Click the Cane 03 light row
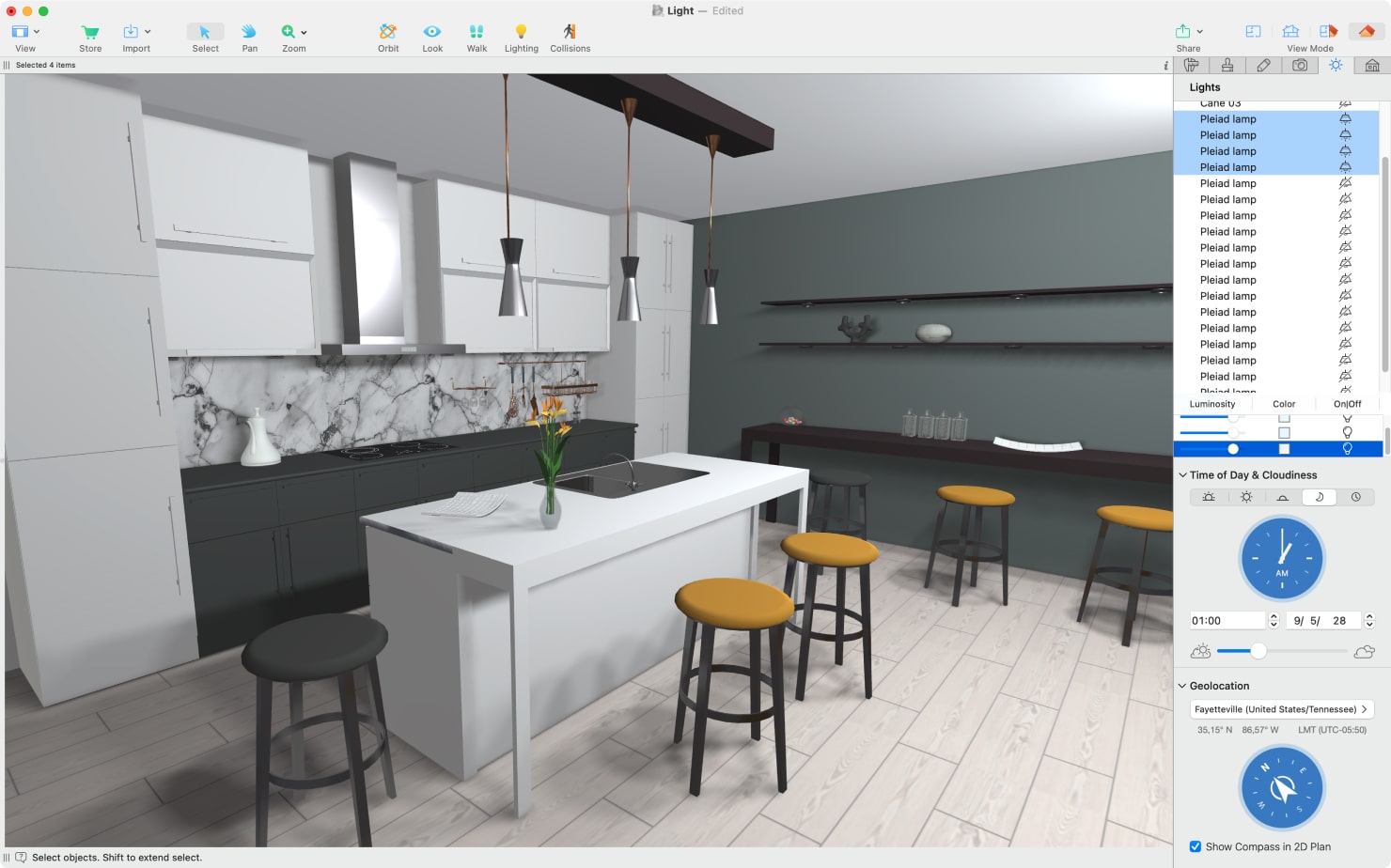 click(1276, 103)
